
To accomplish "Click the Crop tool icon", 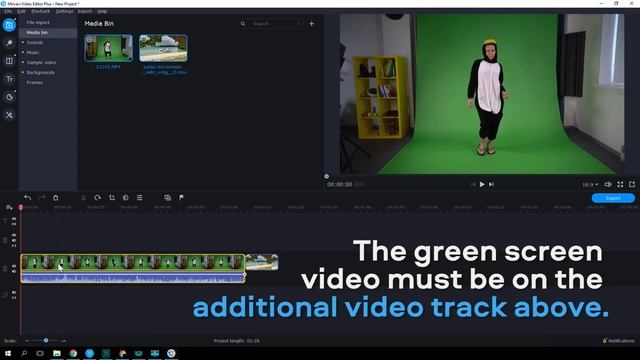I will click(x=112, y=198).
